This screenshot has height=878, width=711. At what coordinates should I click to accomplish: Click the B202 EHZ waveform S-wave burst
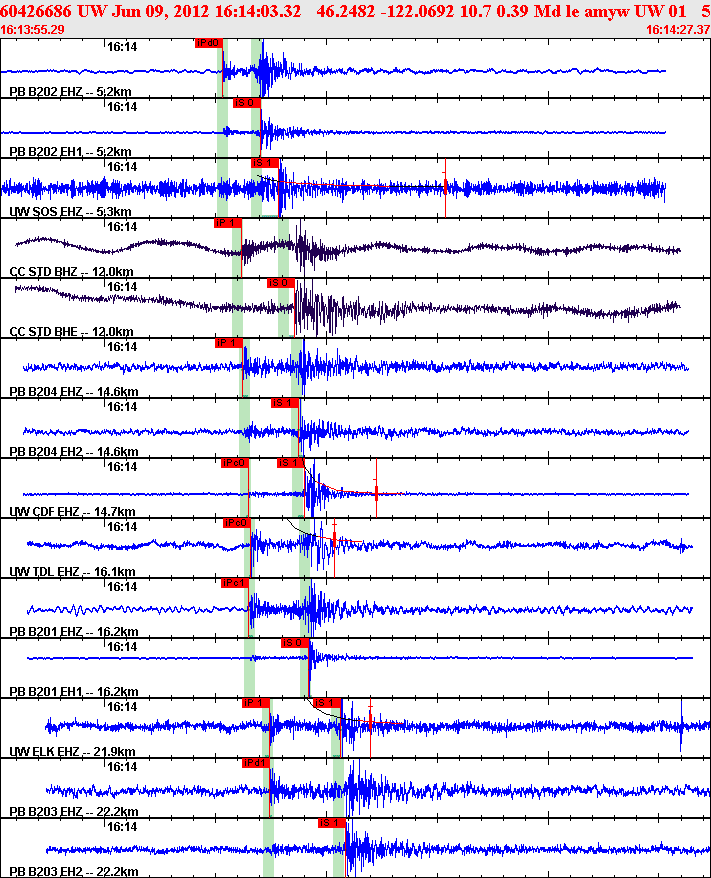(x=268, y=69)
